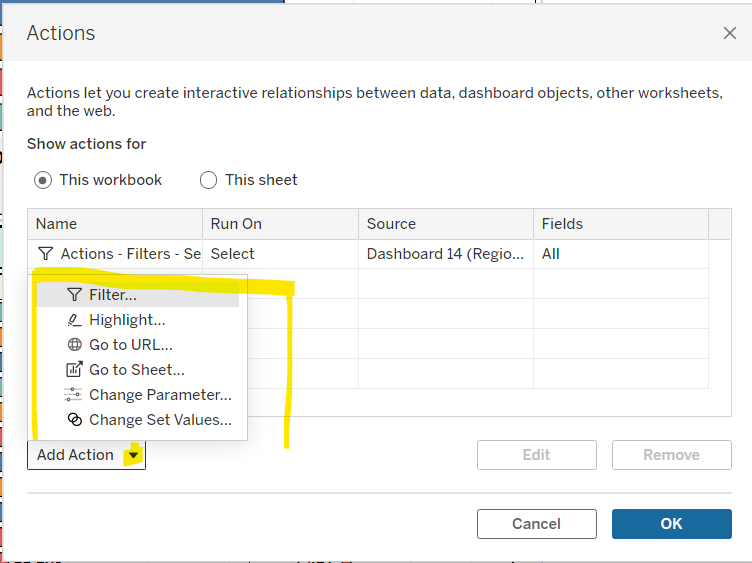752x563 pixels.
Task: Click the Change Parameter sliders icon
Action: click(73, 395)
